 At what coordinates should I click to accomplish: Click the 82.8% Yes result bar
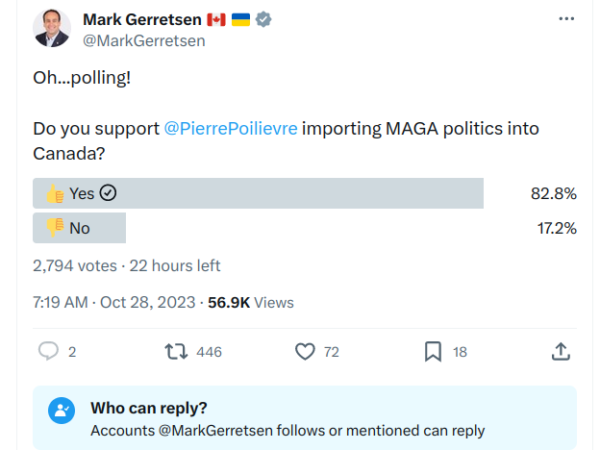300,194
